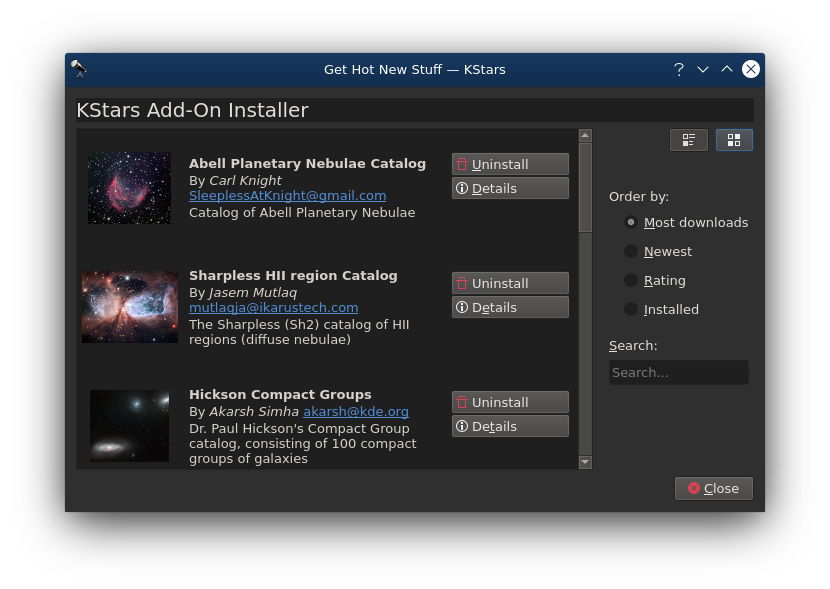Open the mutlaqja@ikarustech.com email link
Screen dimensions: 830x589
pyautogui.click(x=274, y=307)
